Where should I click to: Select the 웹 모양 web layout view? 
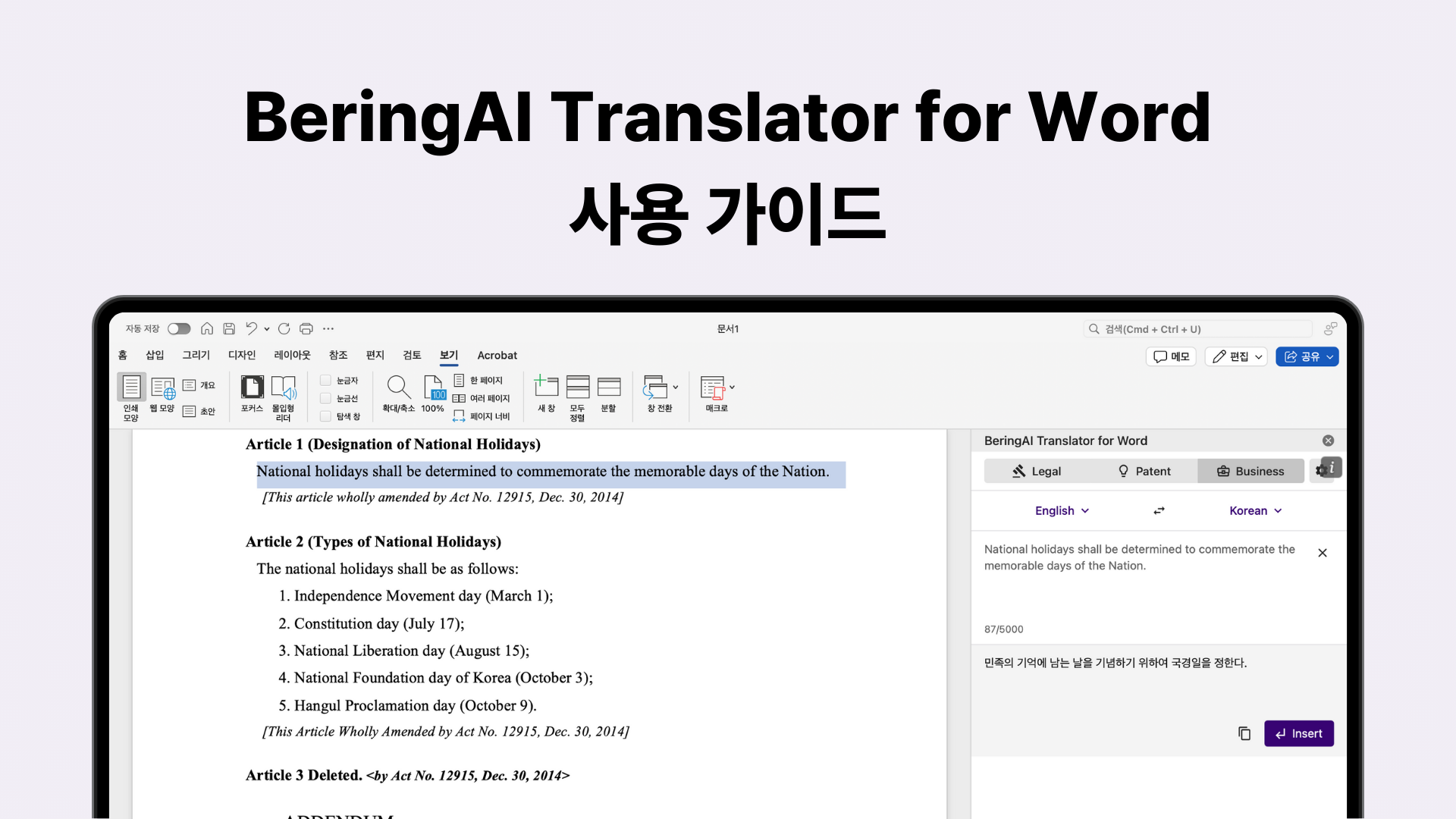point(162,394)
